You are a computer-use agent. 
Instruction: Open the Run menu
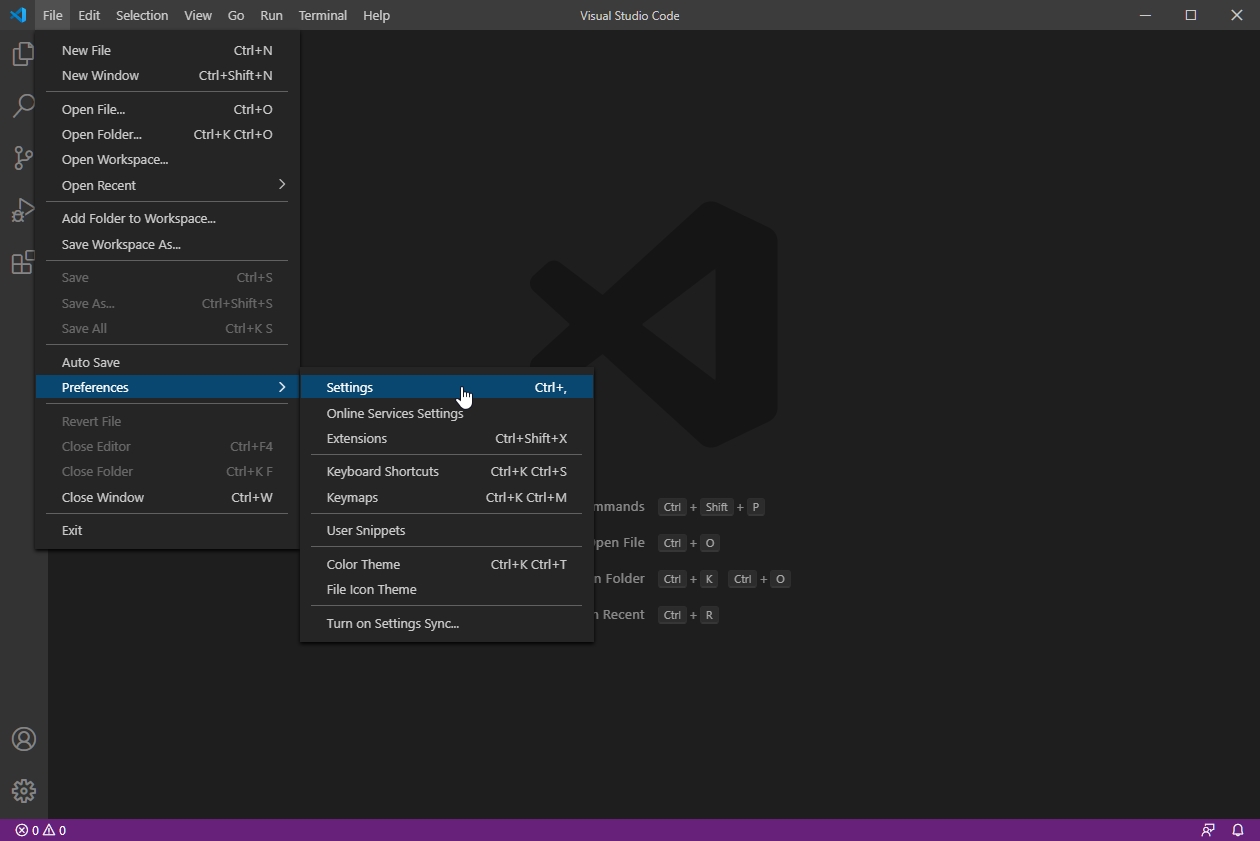coord(271,15)
